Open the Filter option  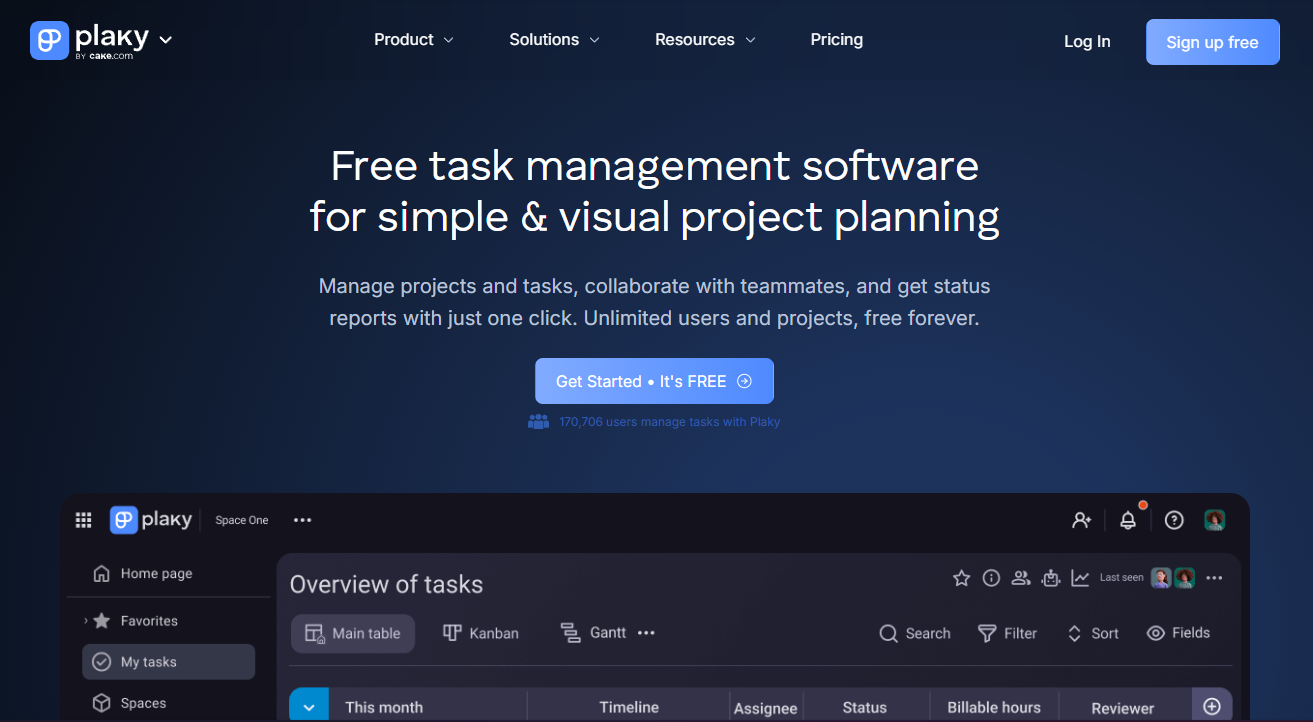[x=1007, y=633]
